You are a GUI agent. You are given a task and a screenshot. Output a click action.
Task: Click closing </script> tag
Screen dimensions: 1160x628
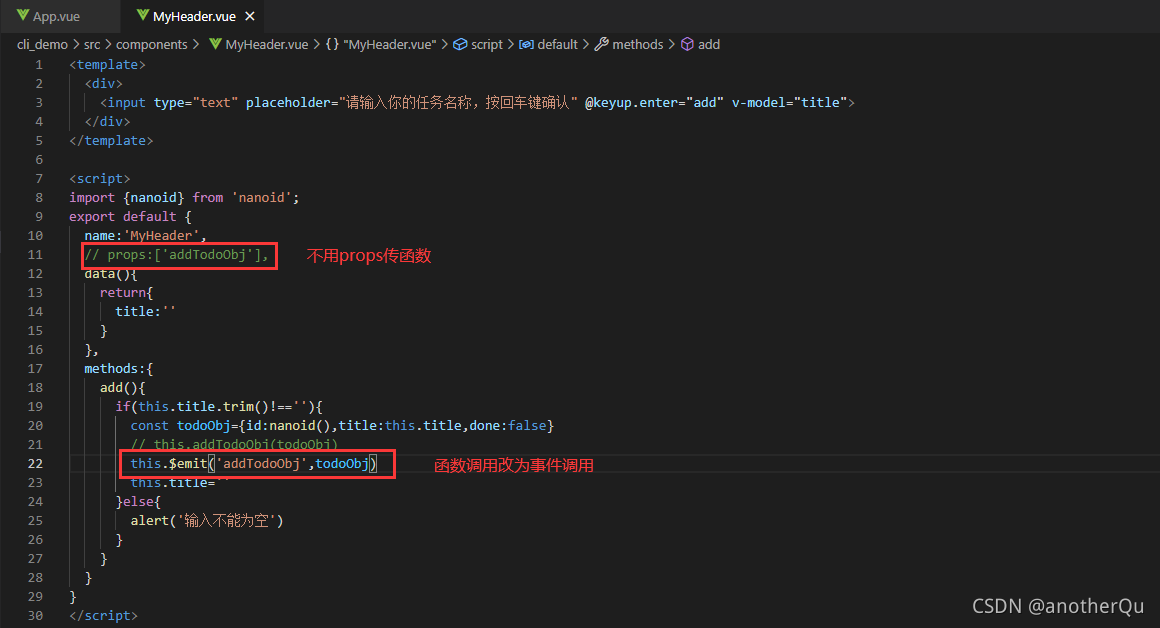pos(104,615)
